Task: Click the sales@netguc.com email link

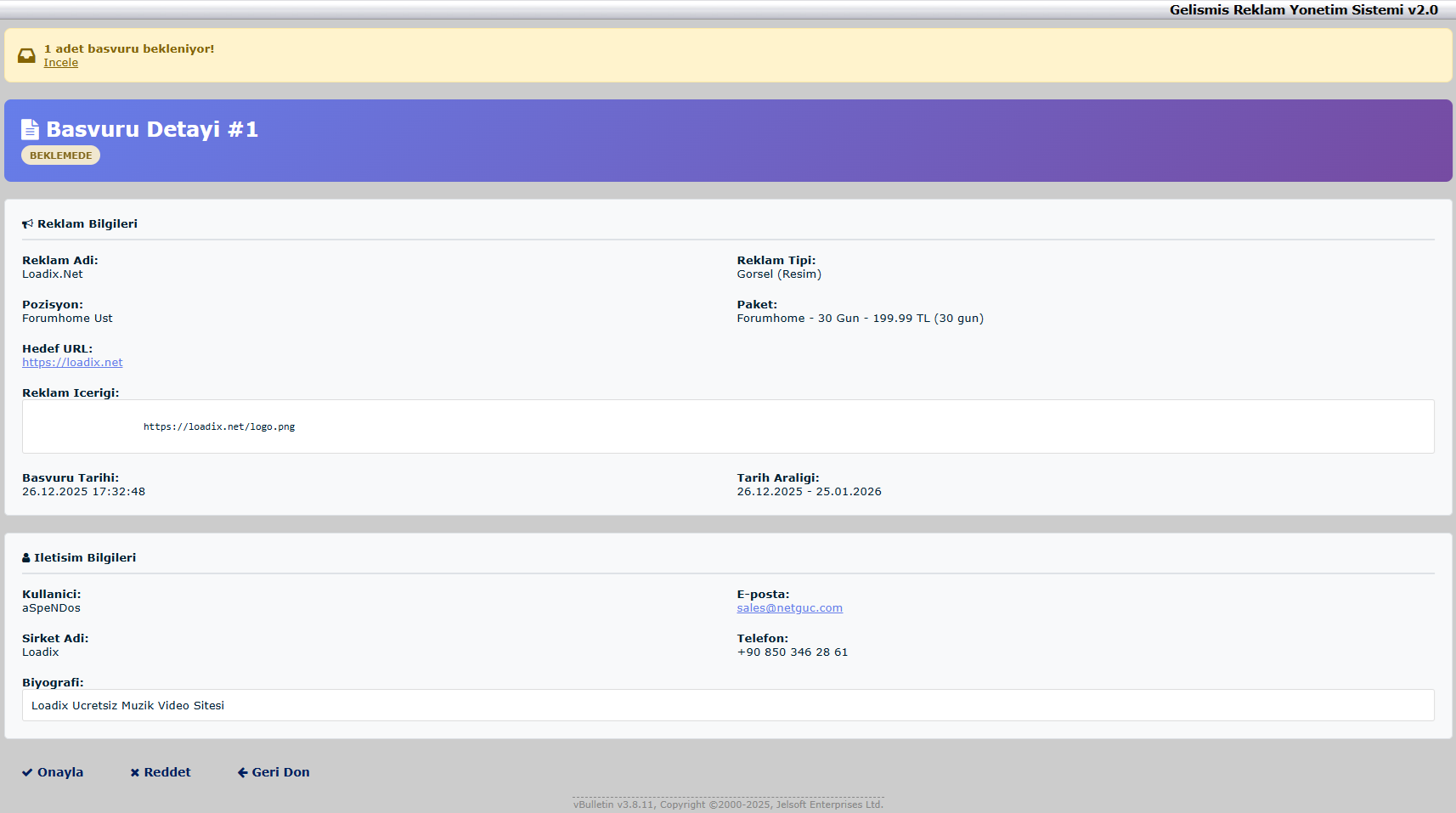Action: pos(789,608)
